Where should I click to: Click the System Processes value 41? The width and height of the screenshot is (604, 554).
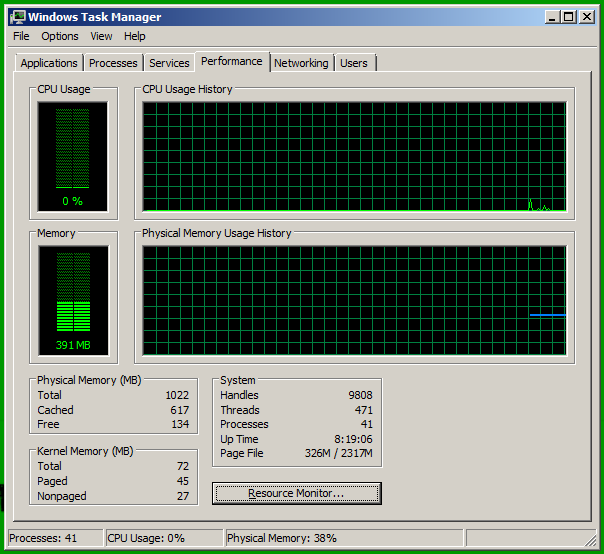coord(367,424)
